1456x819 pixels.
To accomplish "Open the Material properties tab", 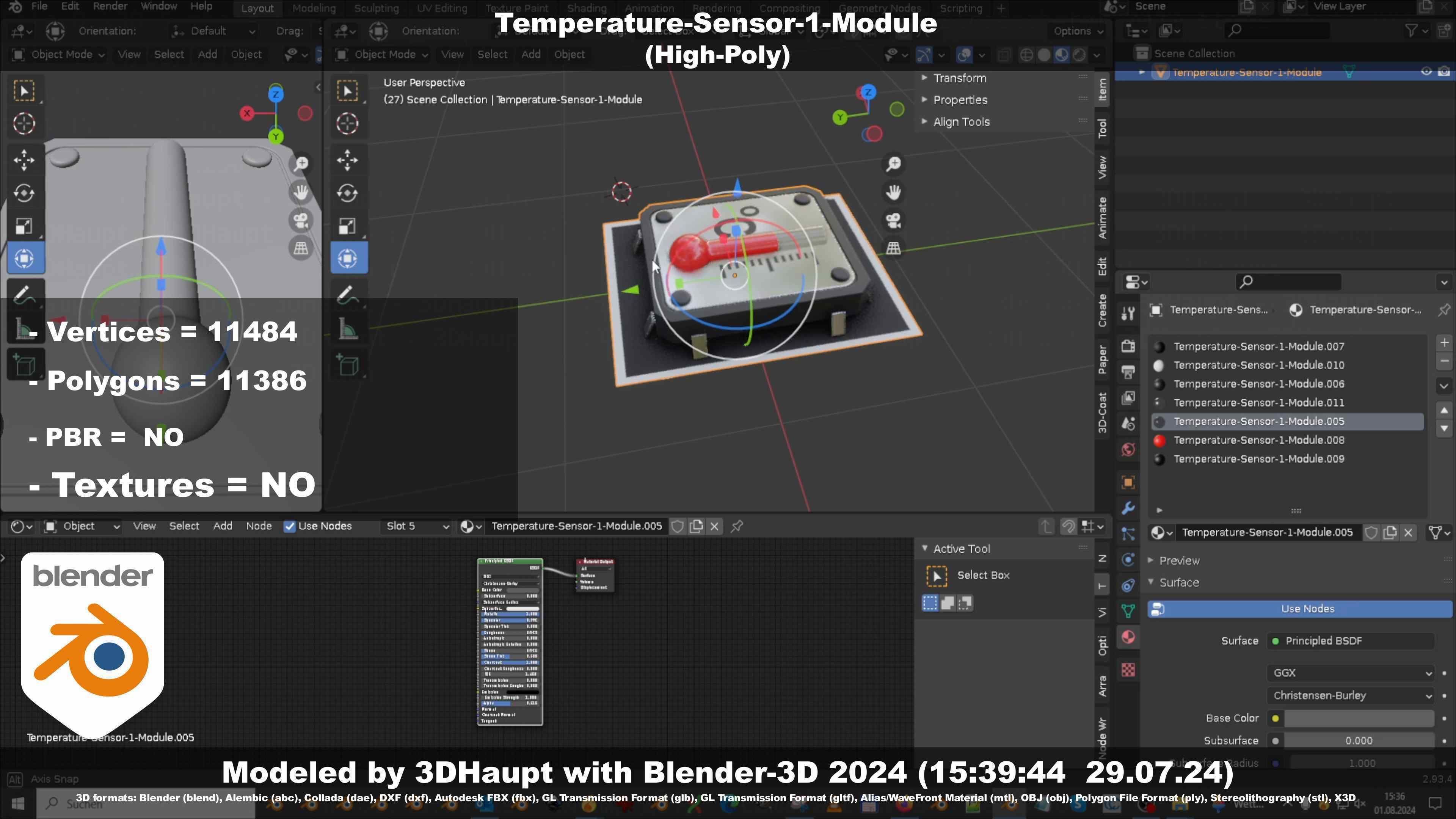I will [1128, 637].
